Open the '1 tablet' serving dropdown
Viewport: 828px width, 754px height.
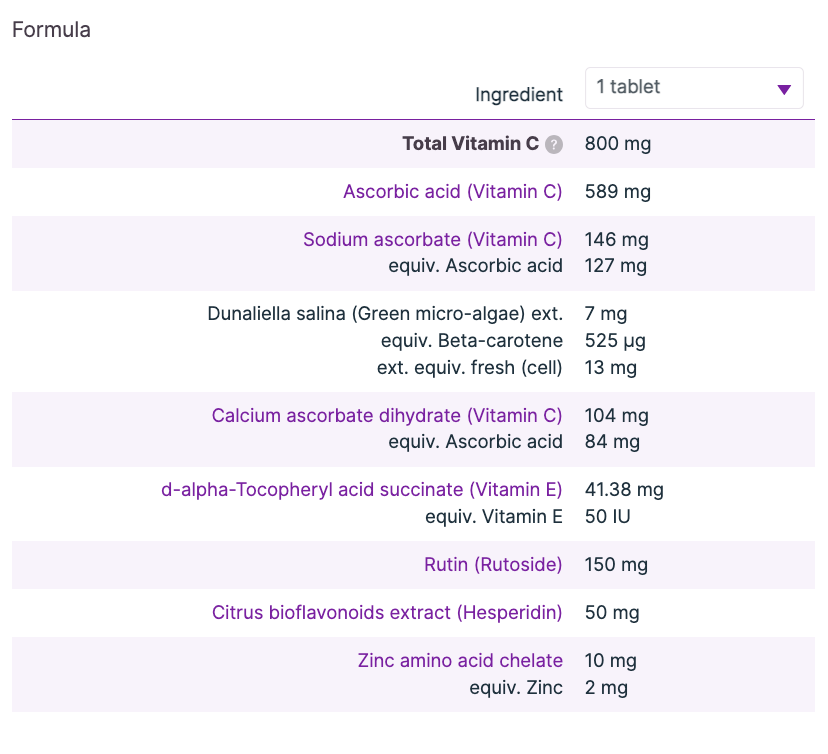pos(694,88)
